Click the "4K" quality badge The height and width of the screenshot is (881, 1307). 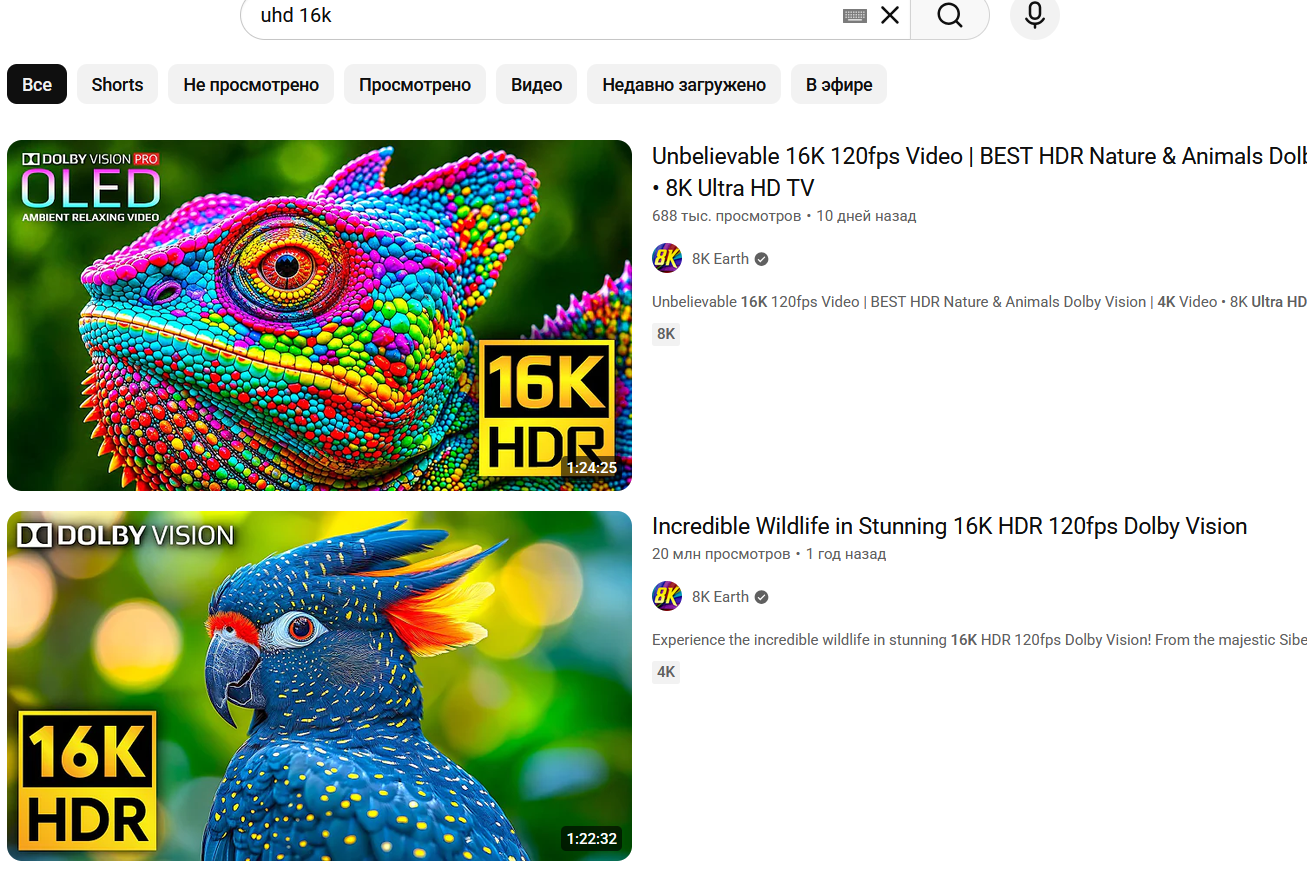coord(666,672)
